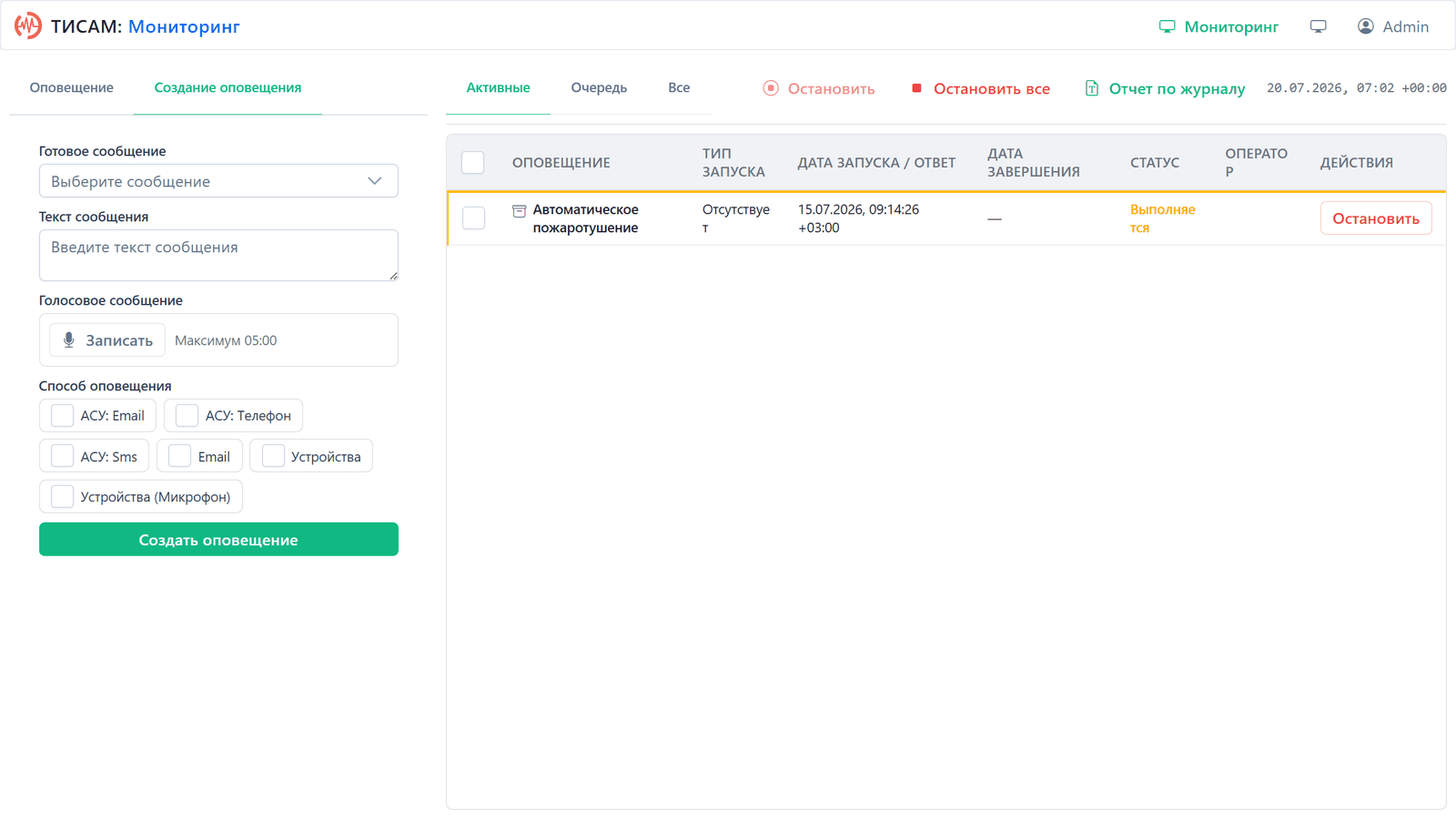The image size is (1456, 819).
Task: Focus the Введите текст сообщения text area
Action: tap(218, 255)
